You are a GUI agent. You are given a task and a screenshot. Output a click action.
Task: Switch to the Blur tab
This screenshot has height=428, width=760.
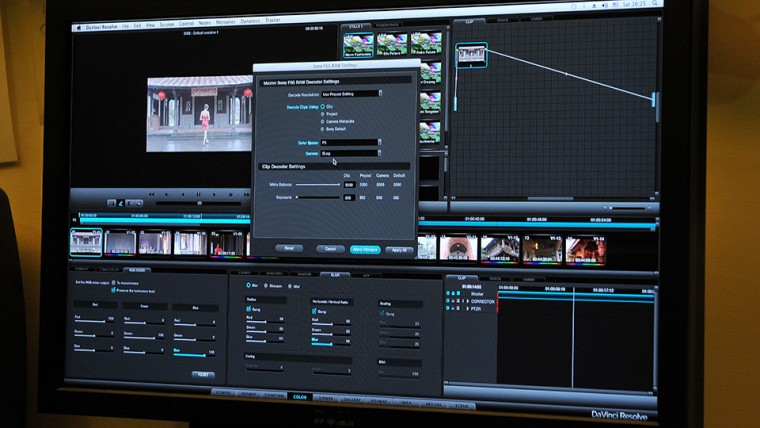[x=335, y=274]
